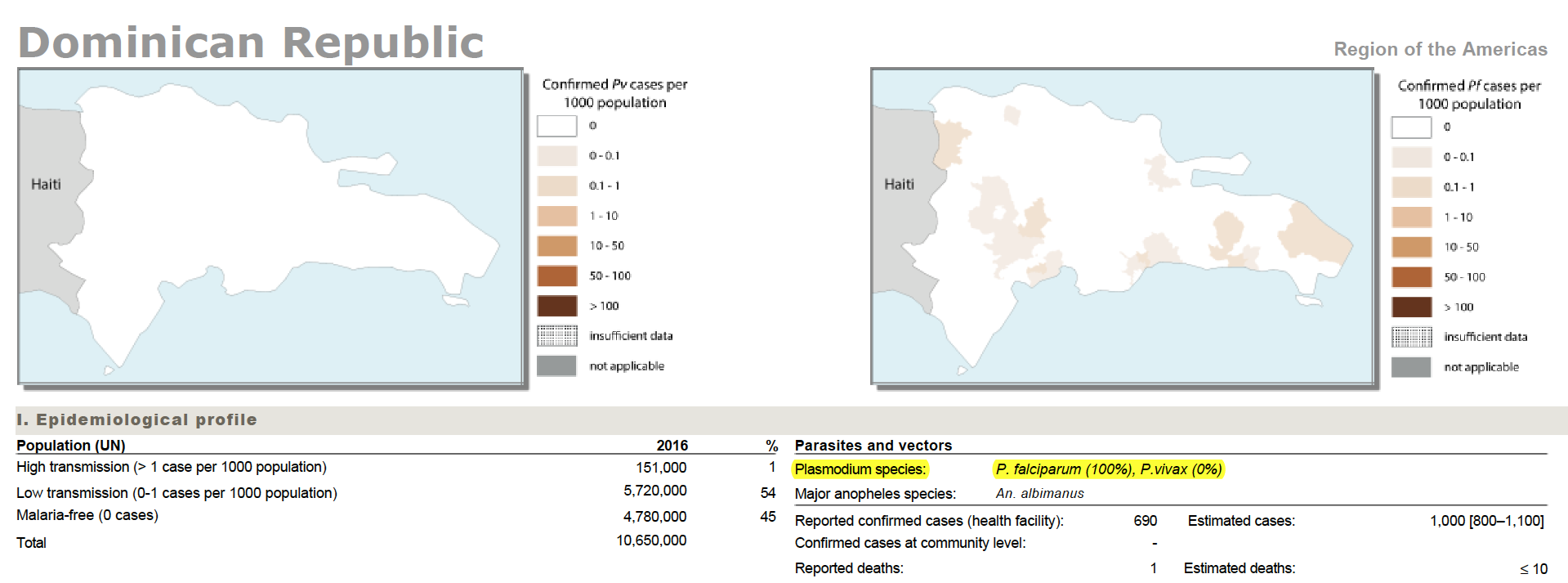
Task: Click the Haiti label on the left map
Action: click(46, 184)
